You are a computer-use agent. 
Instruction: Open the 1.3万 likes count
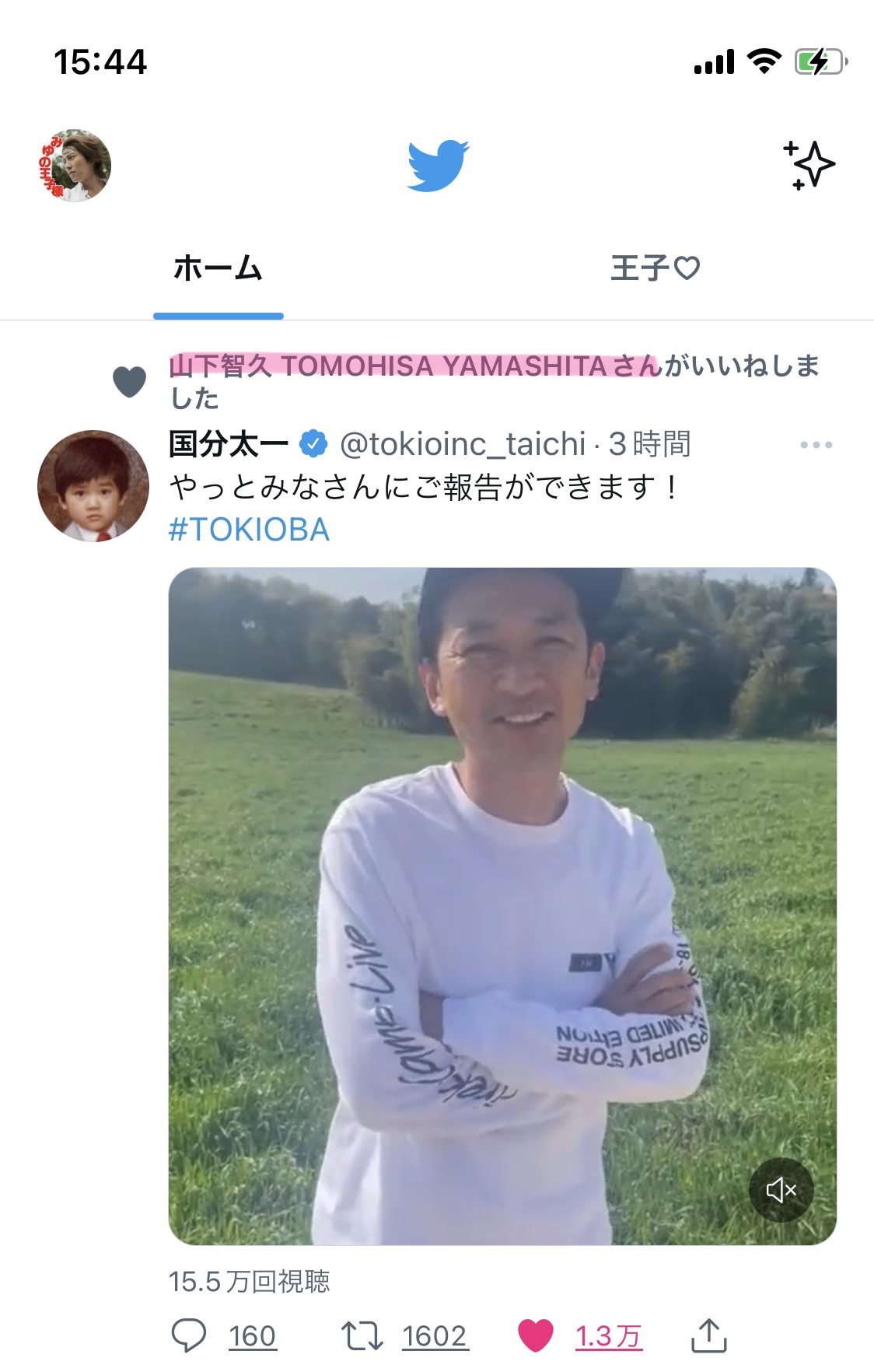[x=609, y=1336]
